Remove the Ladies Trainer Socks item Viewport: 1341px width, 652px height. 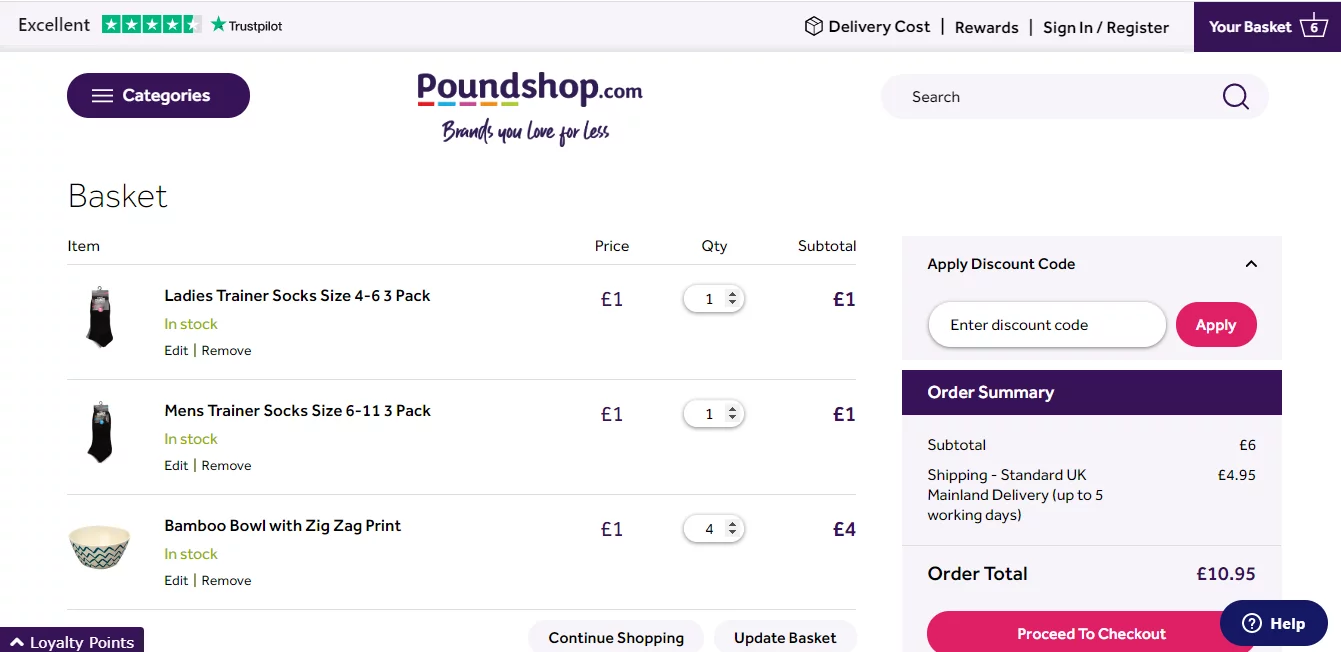pos(226,351)
